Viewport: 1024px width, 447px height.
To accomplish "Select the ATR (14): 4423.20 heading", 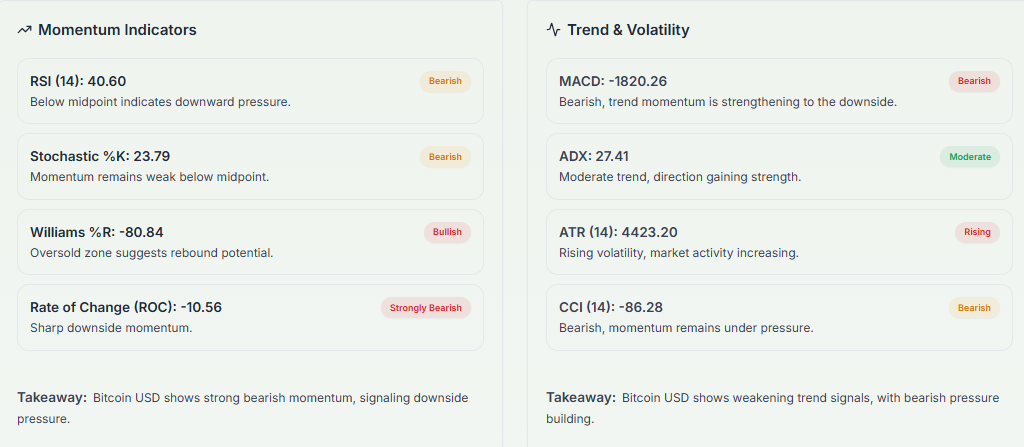I will pos(620,232).
